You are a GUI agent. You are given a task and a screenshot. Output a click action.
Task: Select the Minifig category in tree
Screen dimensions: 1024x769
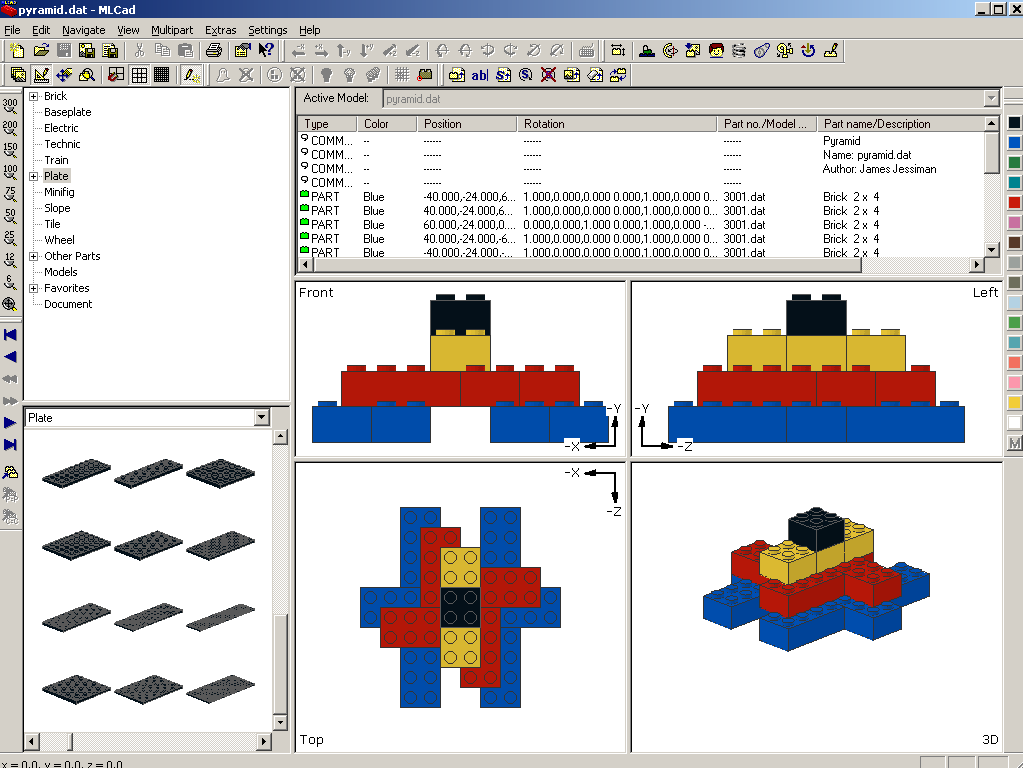59,192
